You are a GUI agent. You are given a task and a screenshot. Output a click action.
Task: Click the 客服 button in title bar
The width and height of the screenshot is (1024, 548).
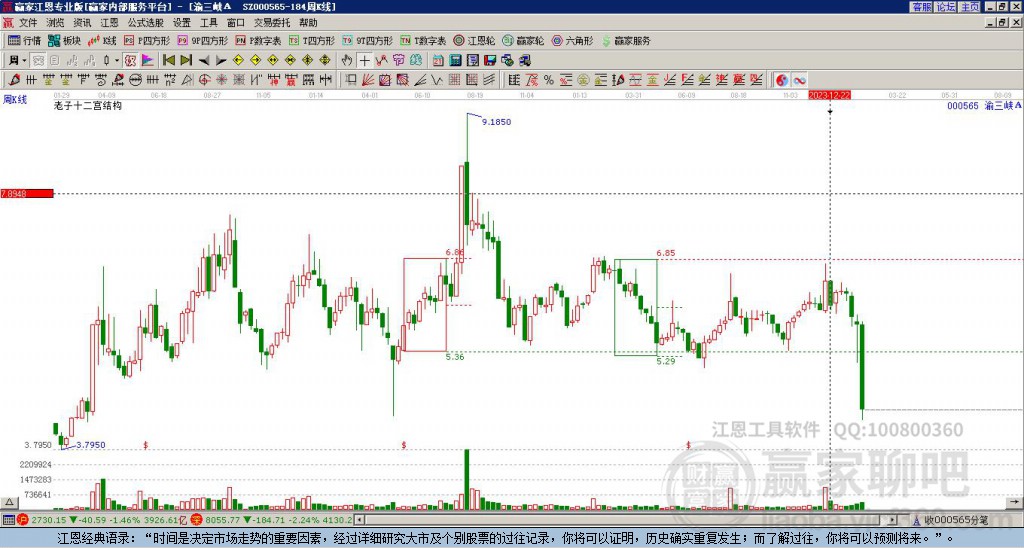click(x=921, y=6)
